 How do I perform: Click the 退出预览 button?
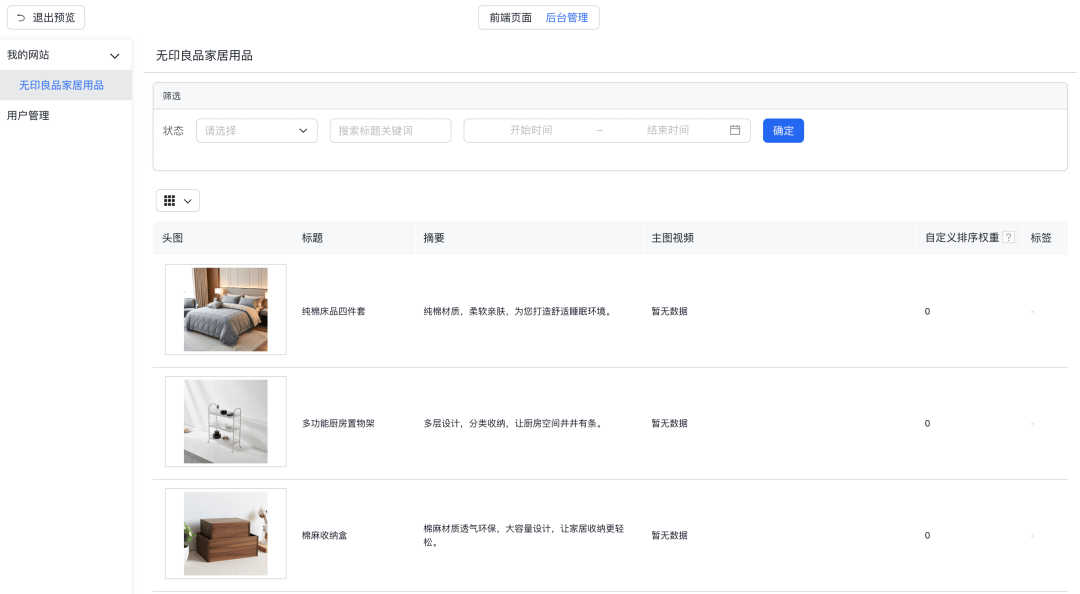pos(46,17)
